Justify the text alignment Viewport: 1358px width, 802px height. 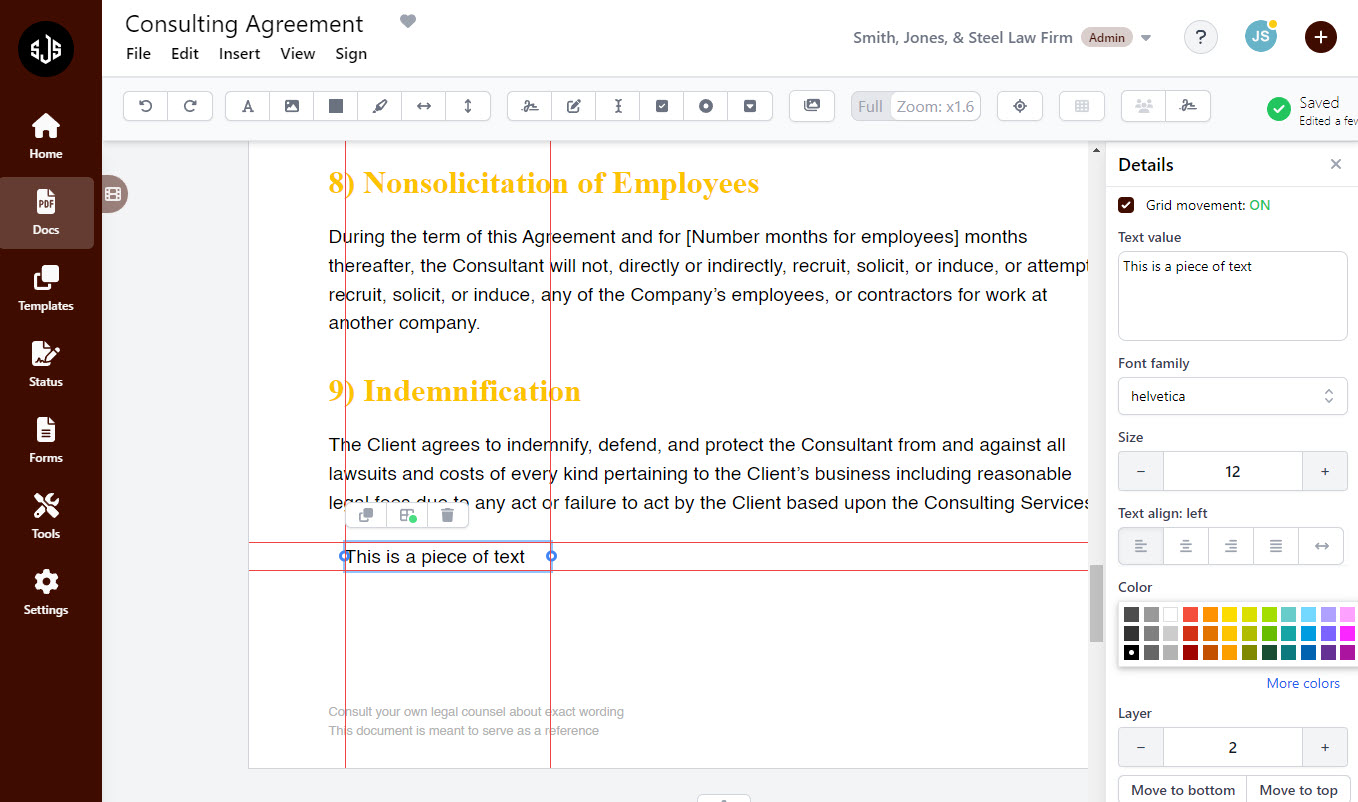click(x=1276, y=546)
